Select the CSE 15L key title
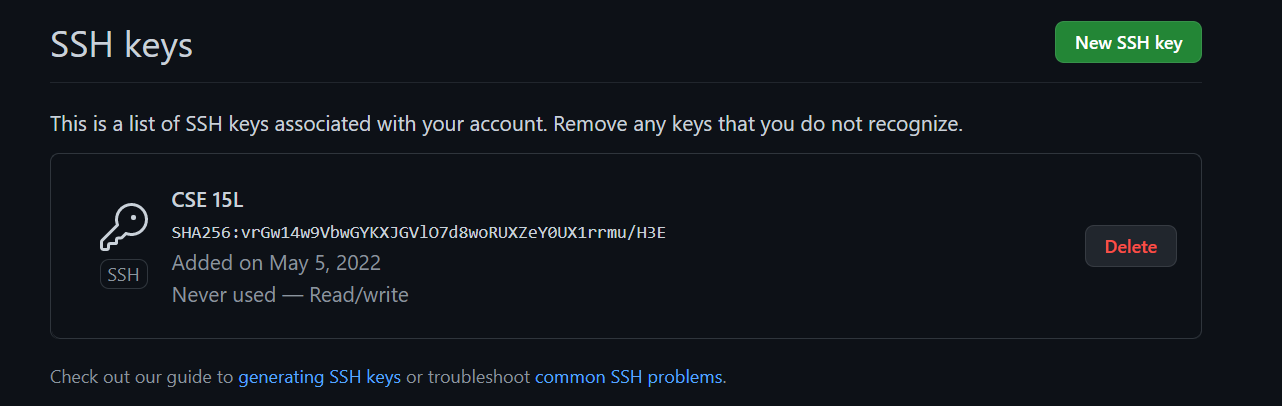 [x=207, y=200]
